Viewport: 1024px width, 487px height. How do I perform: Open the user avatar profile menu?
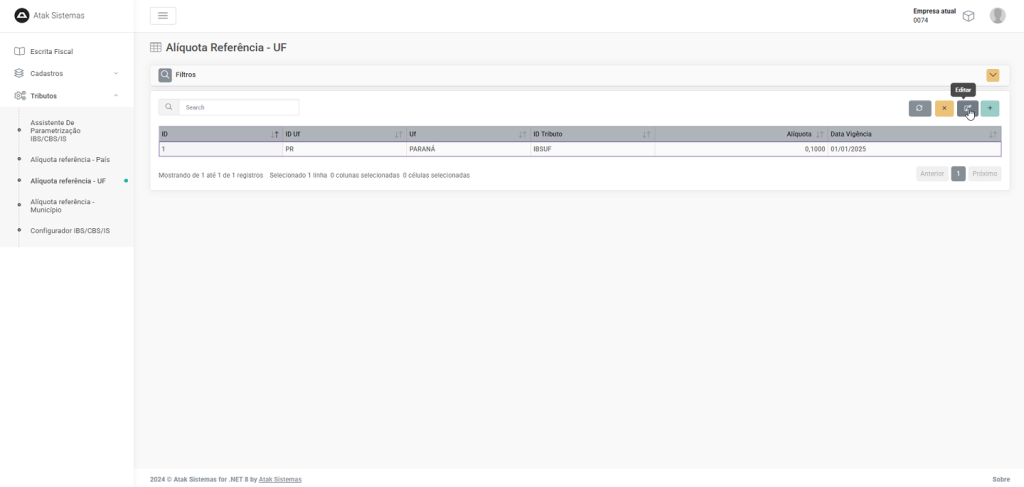tap(997, 16)
